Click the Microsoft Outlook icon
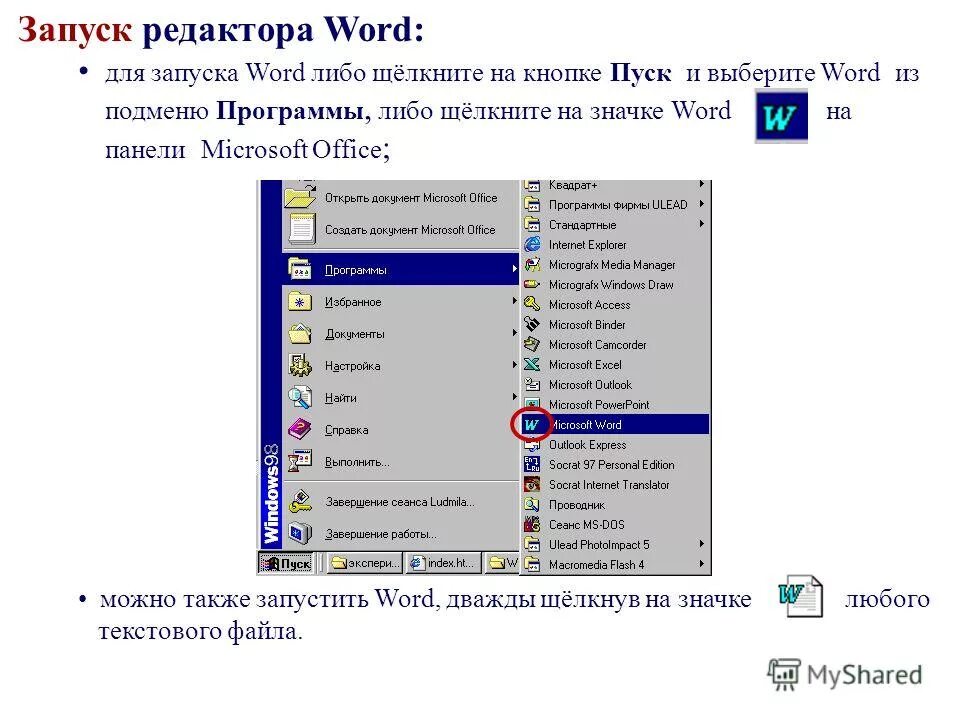Viewport: 960px width, 720px height. (532, 385)
